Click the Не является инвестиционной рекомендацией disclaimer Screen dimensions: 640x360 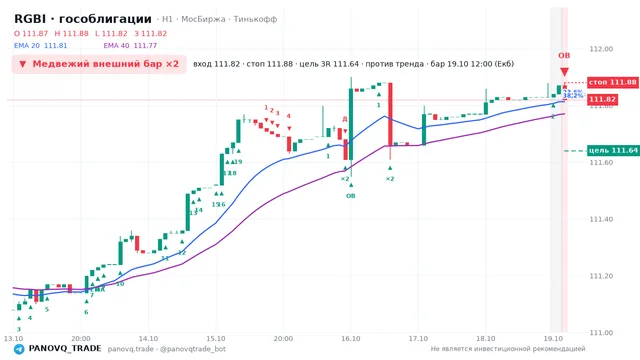point(508,349)
